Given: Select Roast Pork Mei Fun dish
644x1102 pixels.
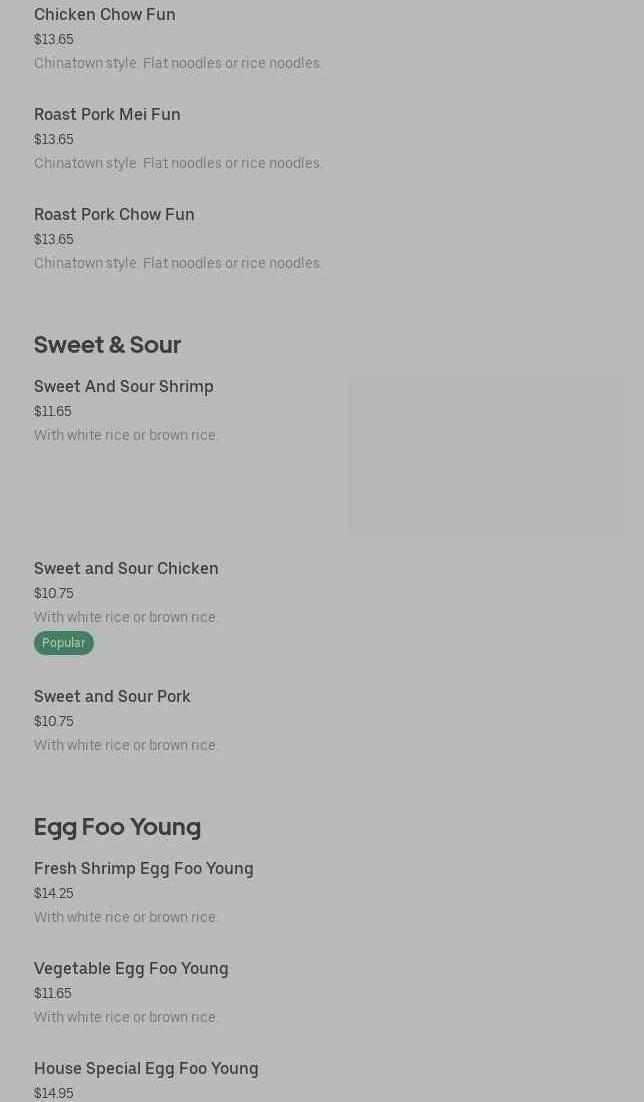Looking at the screenshot, I should coord(107,114).
